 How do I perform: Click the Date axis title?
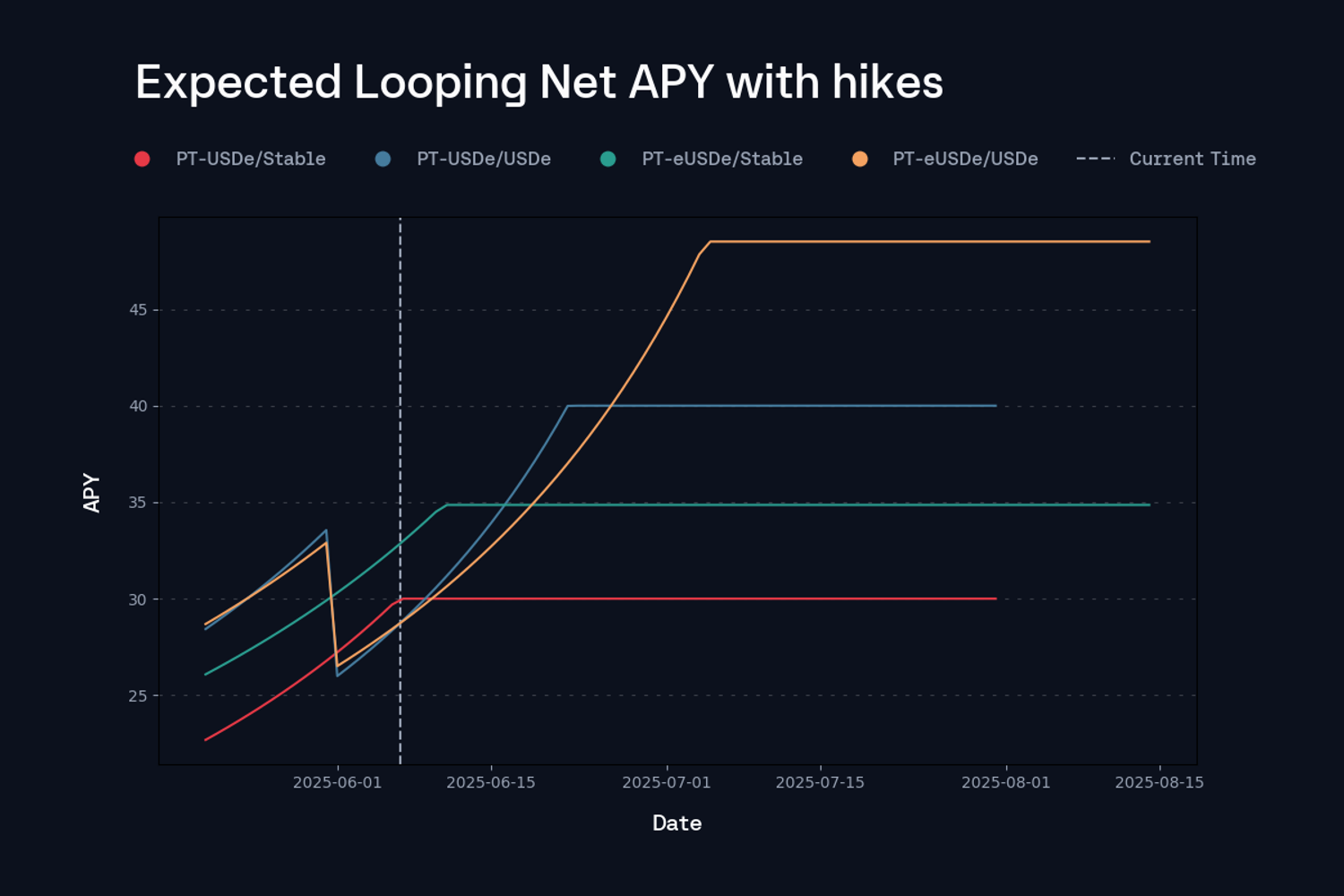[677, 823]
